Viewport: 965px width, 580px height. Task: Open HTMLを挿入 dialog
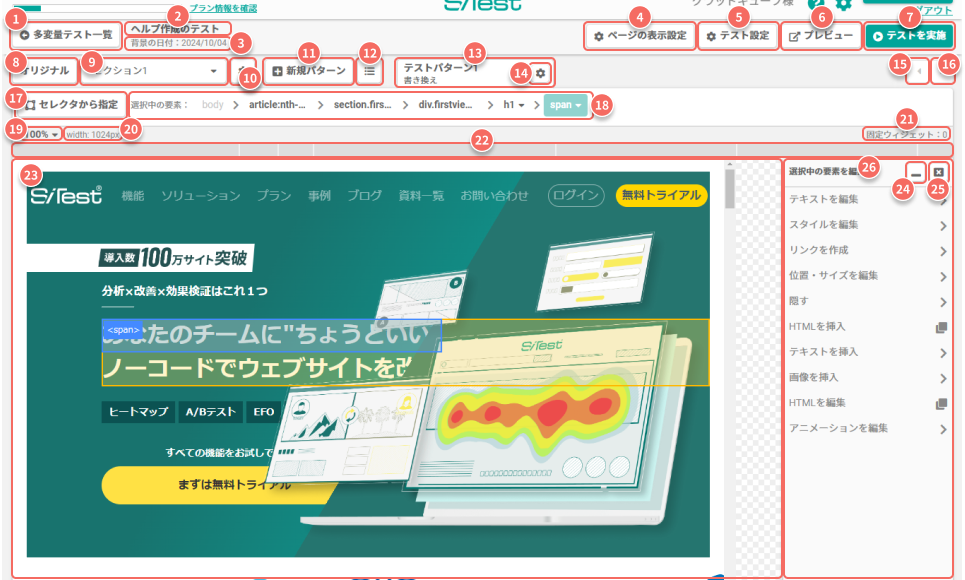tap(868, 326)
